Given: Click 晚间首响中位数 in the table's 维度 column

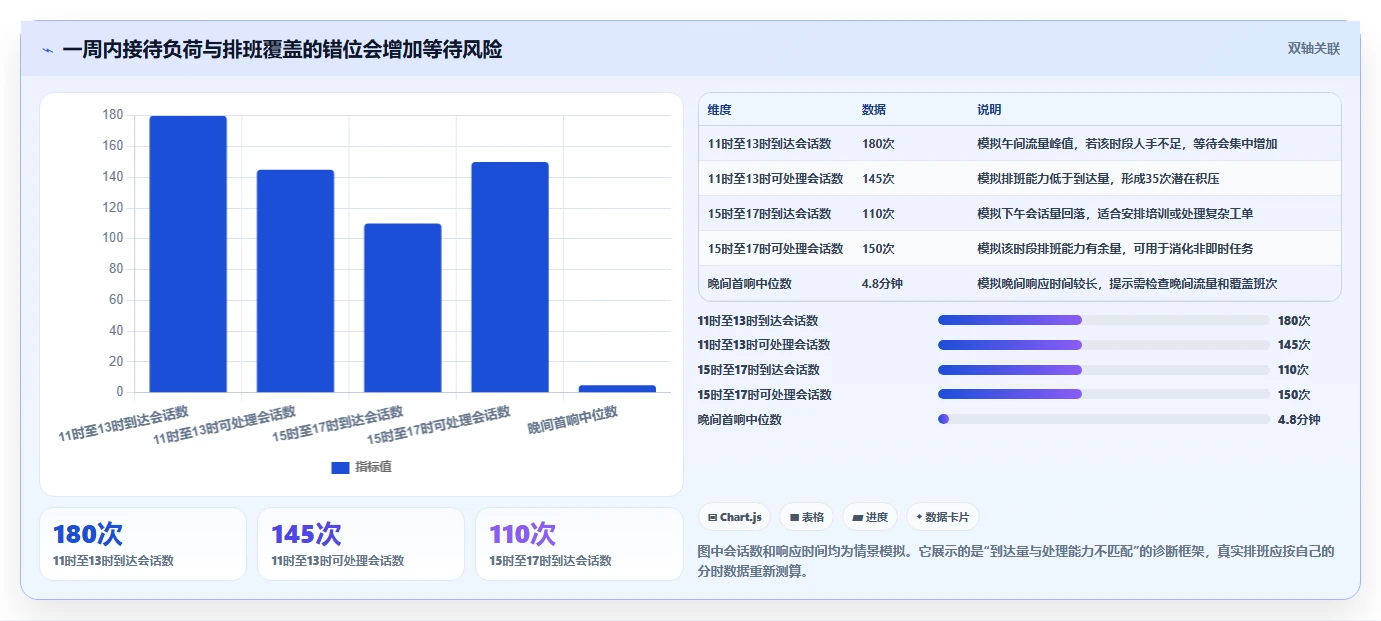Looking at the screenshot, I should tap(749, 284).
